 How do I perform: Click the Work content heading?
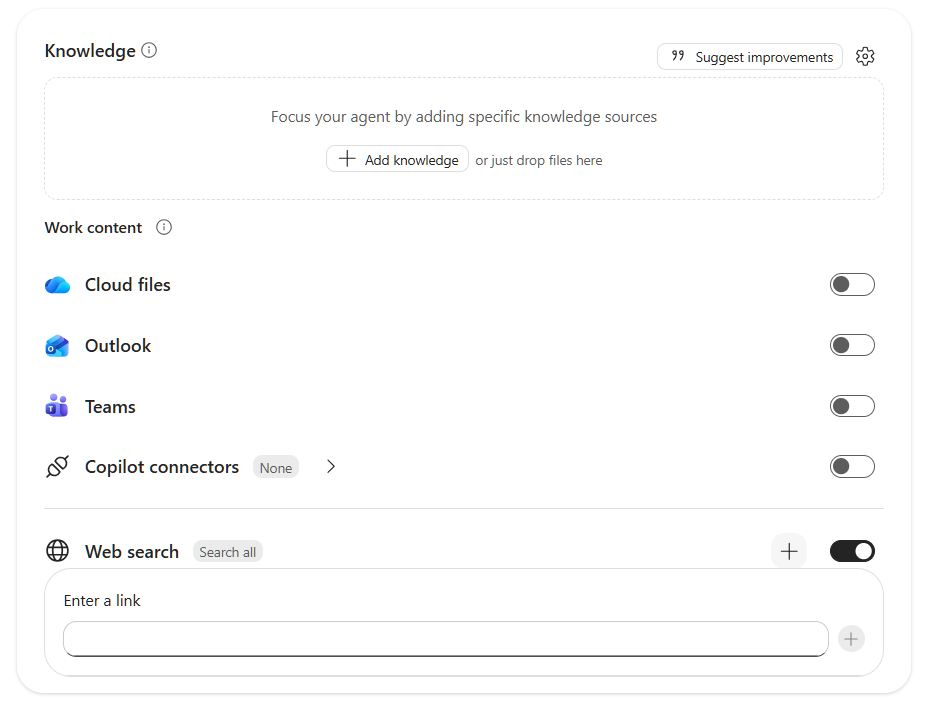pyautogui.click(x=94, y=228)
